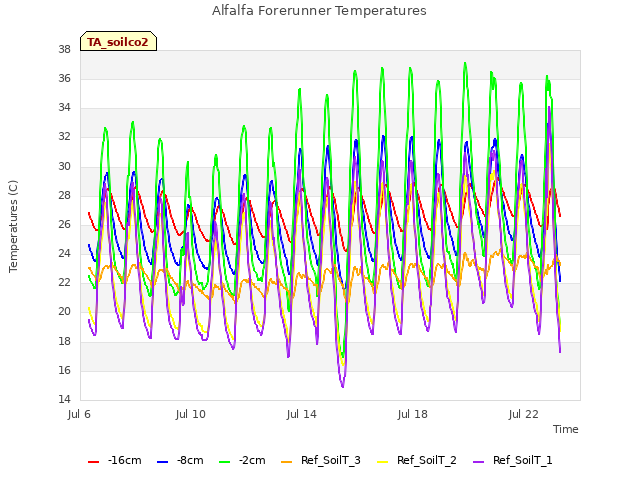Toggle the Ref_SoilT_1 legend entry

513,461
